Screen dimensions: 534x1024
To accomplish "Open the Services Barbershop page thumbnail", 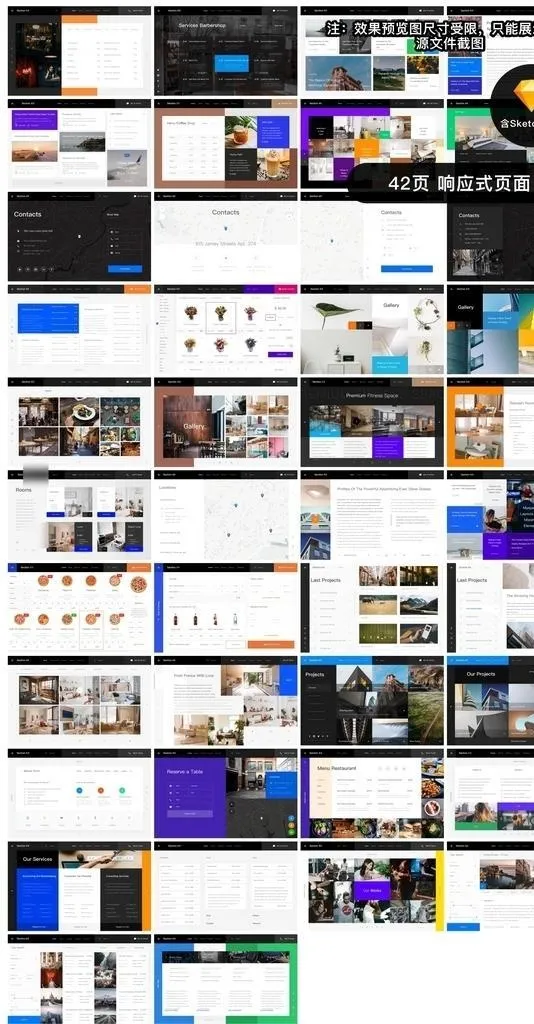I will pos(226,51).
